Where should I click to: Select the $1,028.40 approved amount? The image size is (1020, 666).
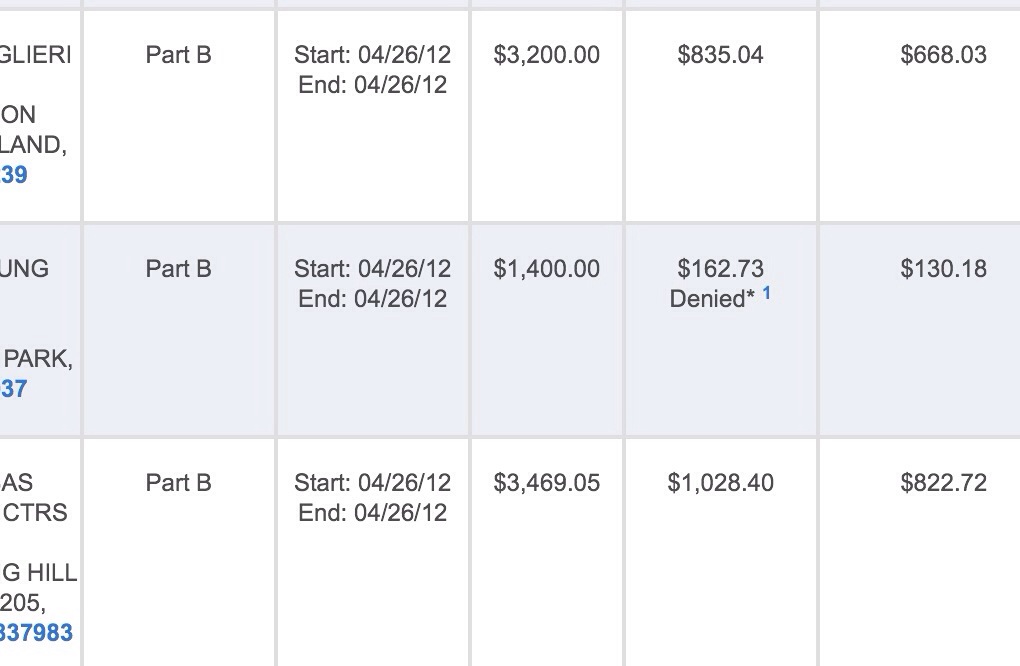coord(720,483)
